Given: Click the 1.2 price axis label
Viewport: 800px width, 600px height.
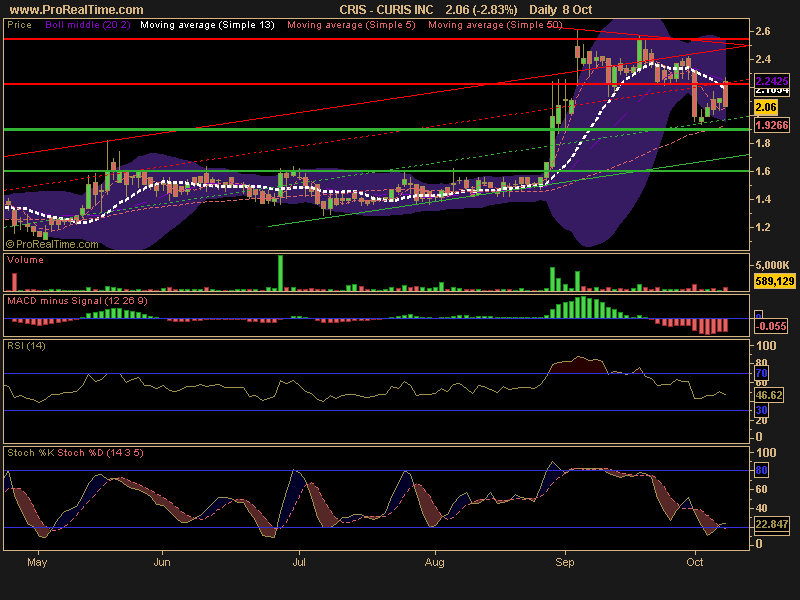Looking at the screenshot, I should pyautogui.click(x=763, y=228).
